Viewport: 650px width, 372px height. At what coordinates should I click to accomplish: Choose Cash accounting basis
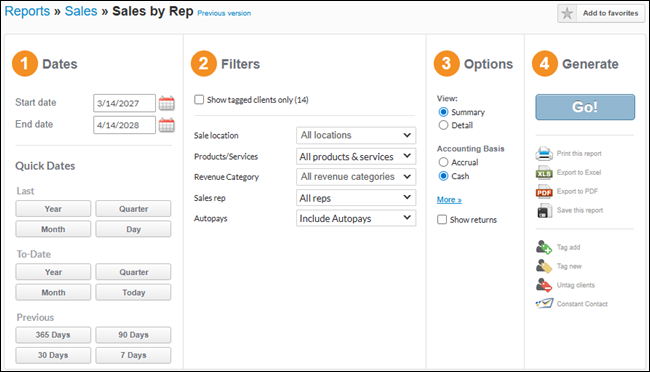click(x=443, y=176)
